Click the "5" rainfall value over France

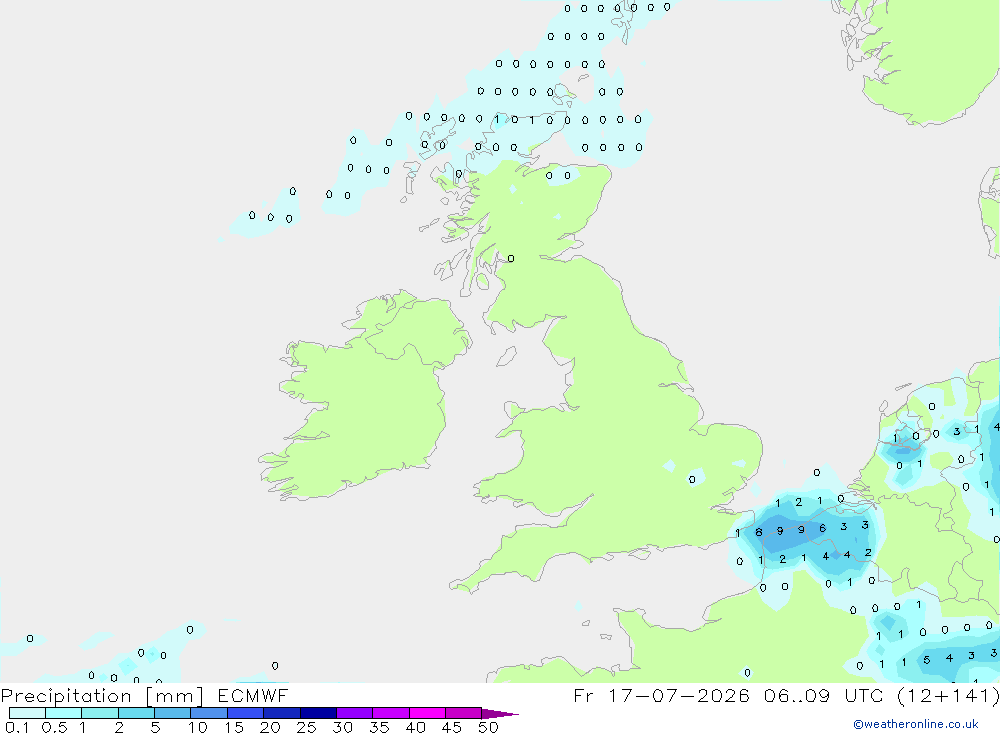tap(927, 660)
